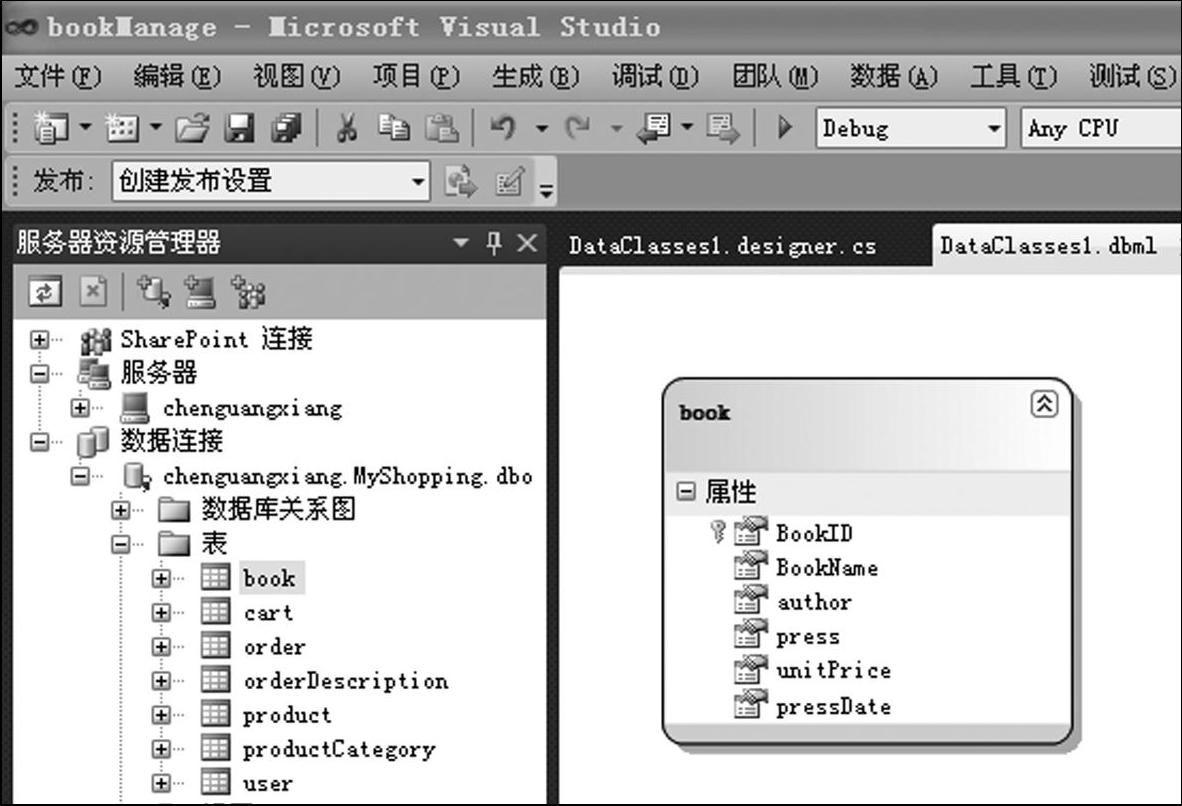The width and height of the screenshot is (1182, 806).
Task: Switch to DataClasses1.dbml tab
Action: pyautogui.click(x=1049, y=245)
